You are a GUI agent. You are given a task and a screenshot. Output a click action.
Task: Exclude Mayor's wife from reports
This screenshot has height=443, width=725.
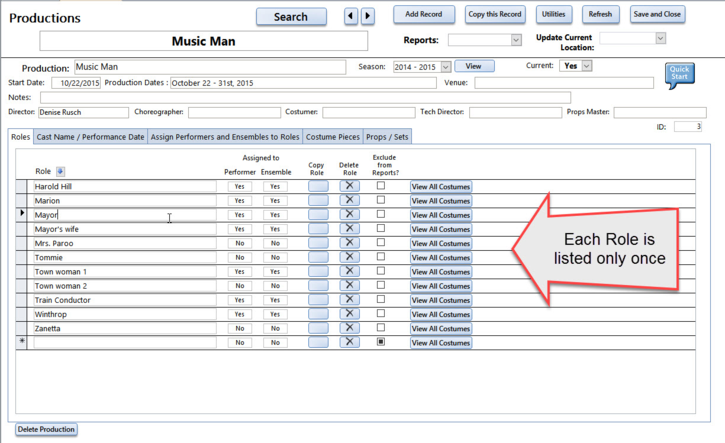[381, 228]
